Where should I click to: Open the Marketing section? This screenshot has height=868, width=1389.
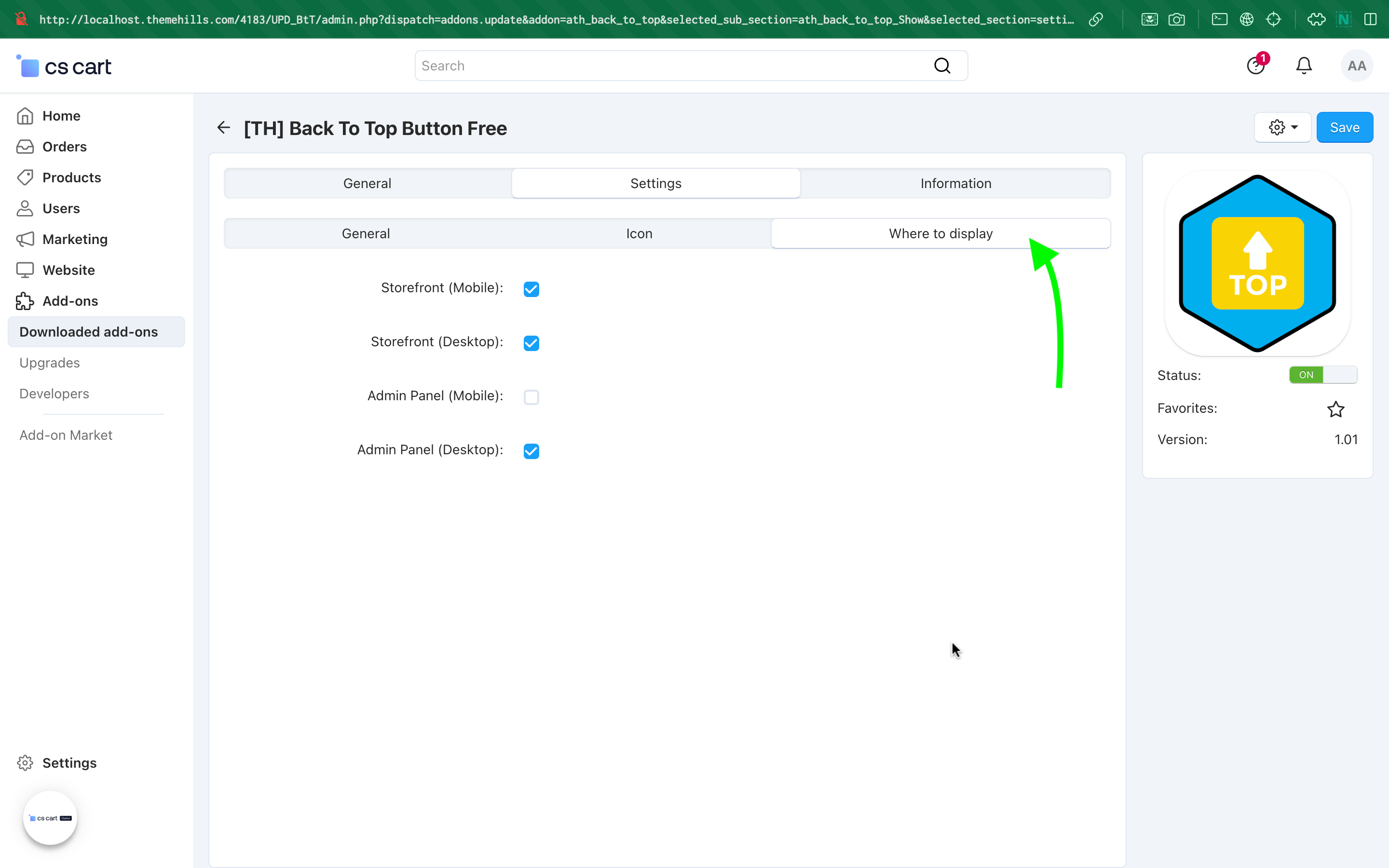[x=75, y=239]
